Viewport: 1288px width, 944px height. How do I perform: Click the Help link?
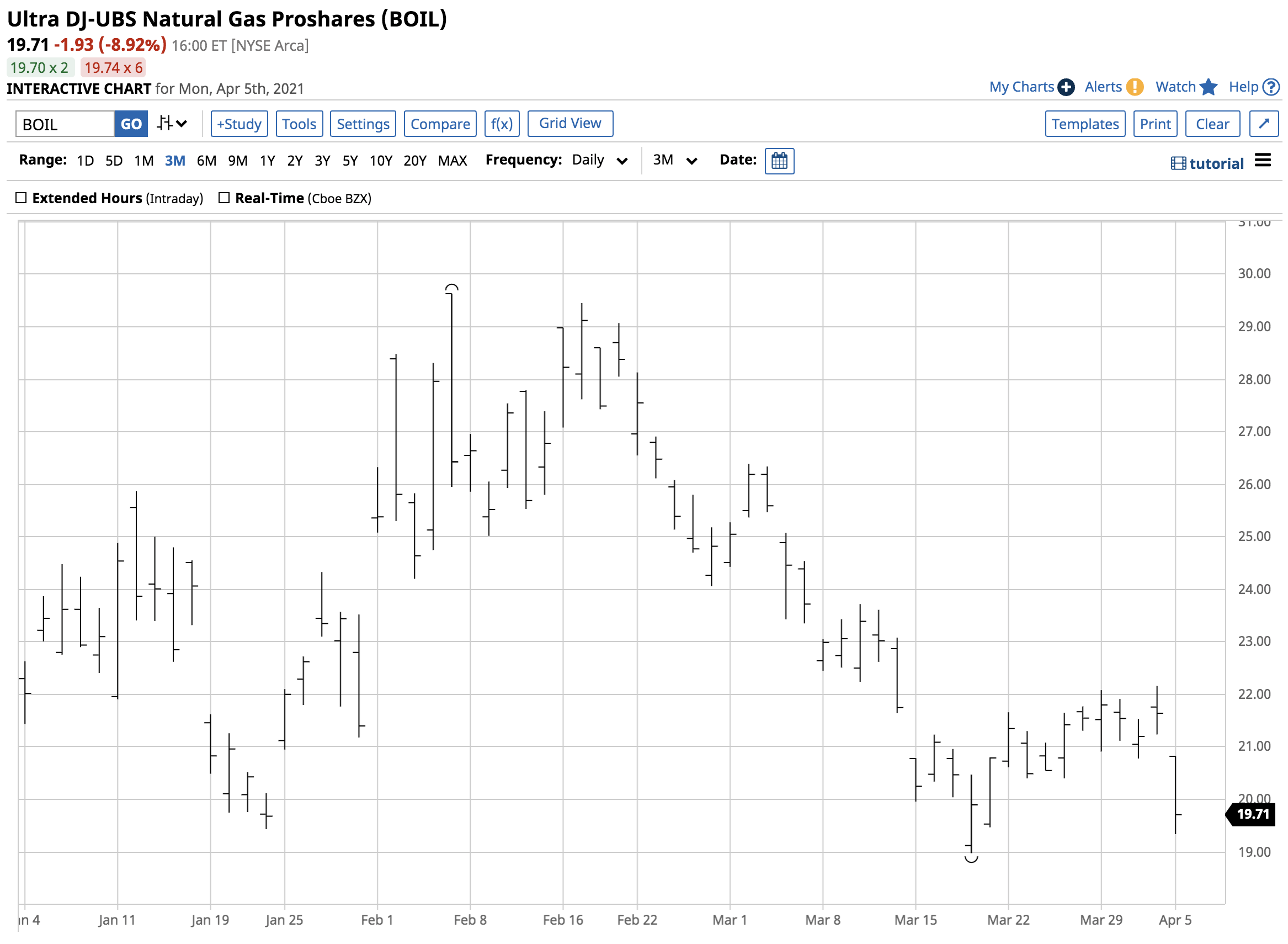click(1243, 87)
